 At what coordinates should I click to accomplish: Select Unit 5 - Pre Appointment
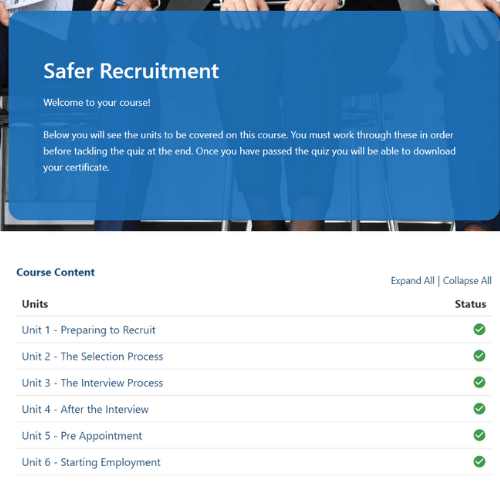(x=82, y=436)
